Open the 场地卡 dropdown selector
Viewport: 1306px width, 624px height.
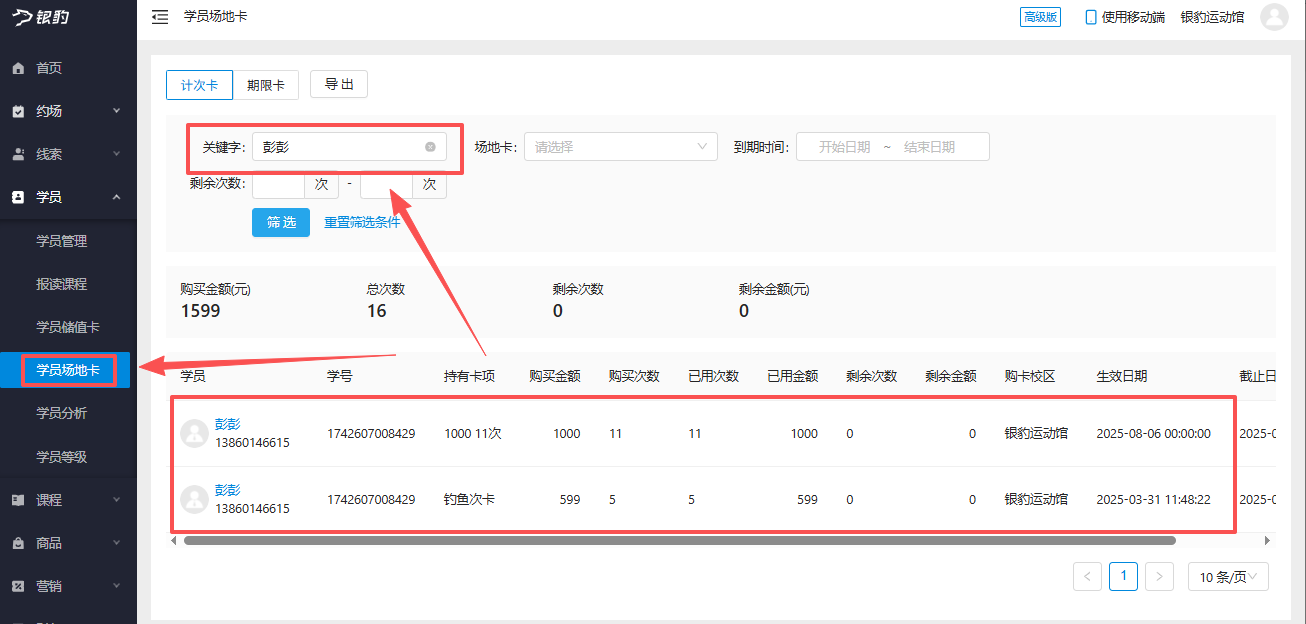(620, 147)
